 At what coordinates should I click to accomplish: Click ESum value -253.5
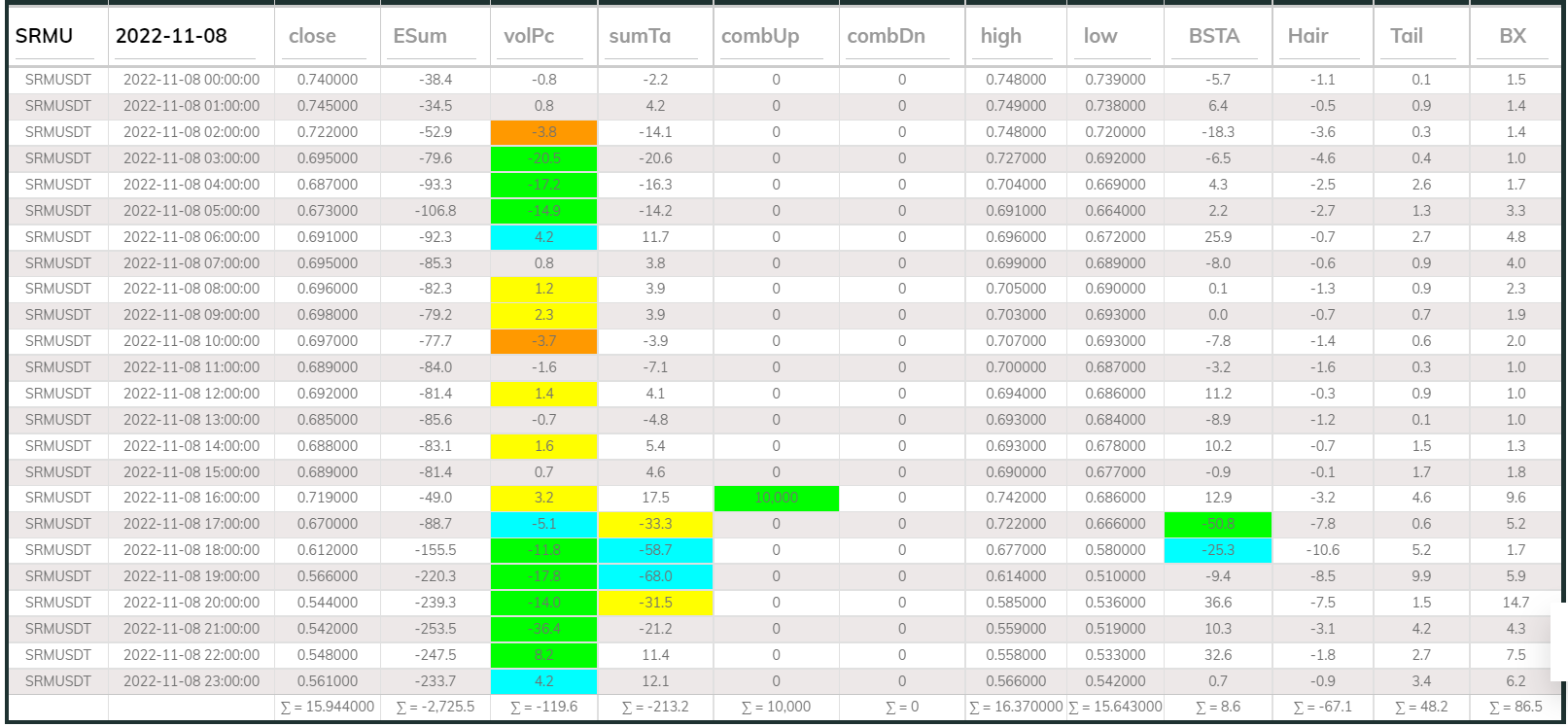click(436, 629)
